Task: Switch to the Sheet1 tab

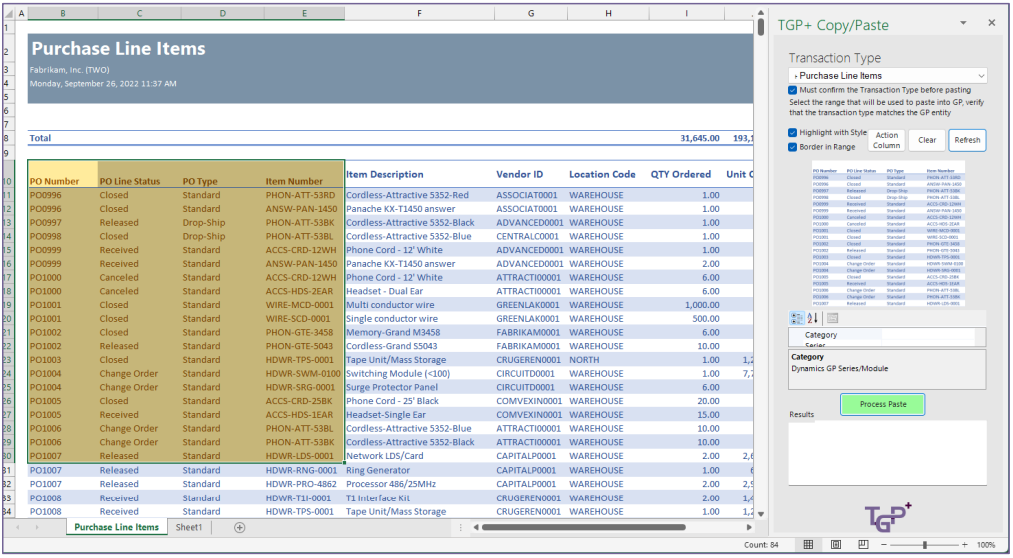Action: 189,528
